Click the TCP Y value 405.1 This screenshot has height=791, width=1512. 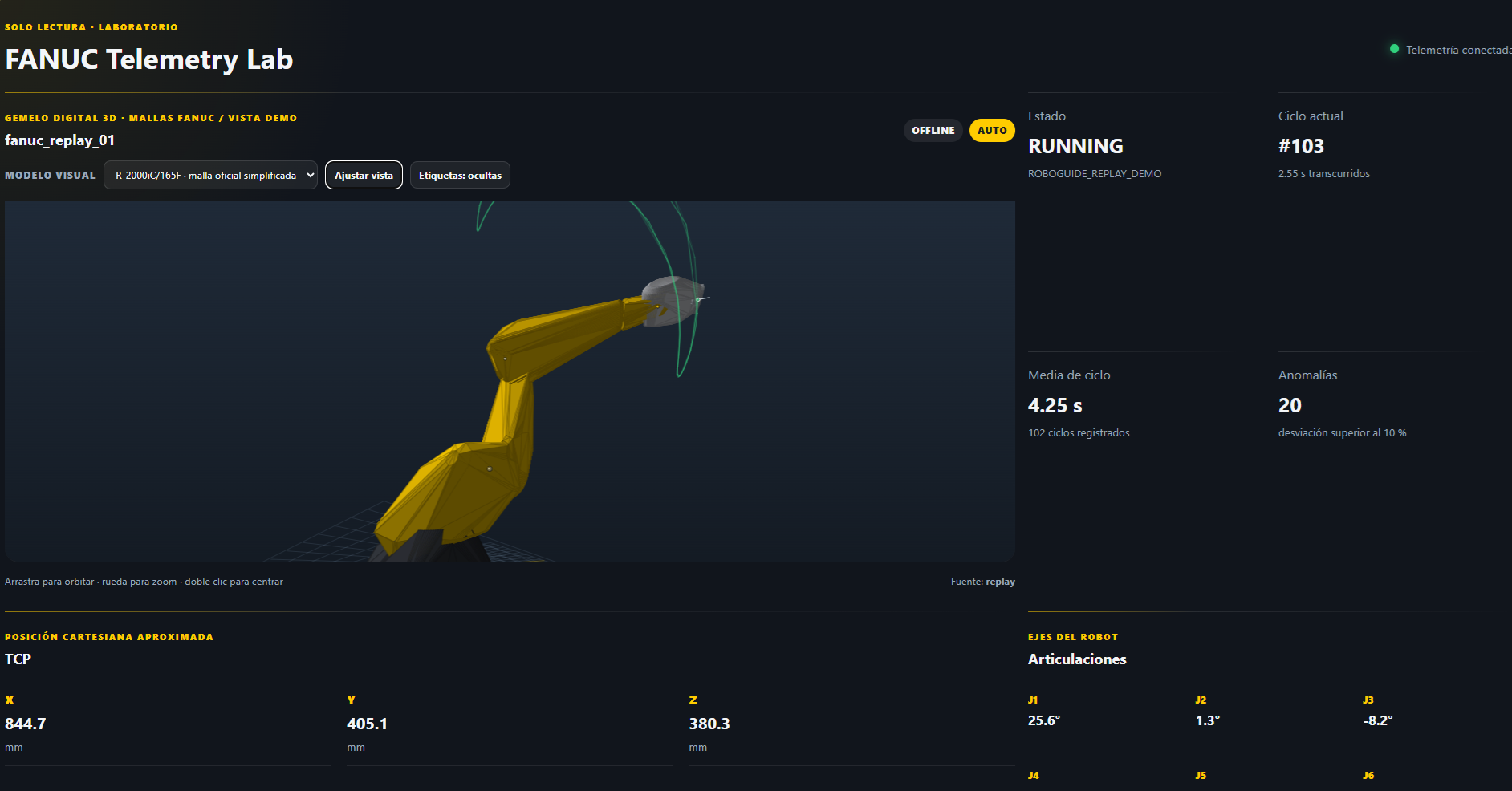(367, 724)
